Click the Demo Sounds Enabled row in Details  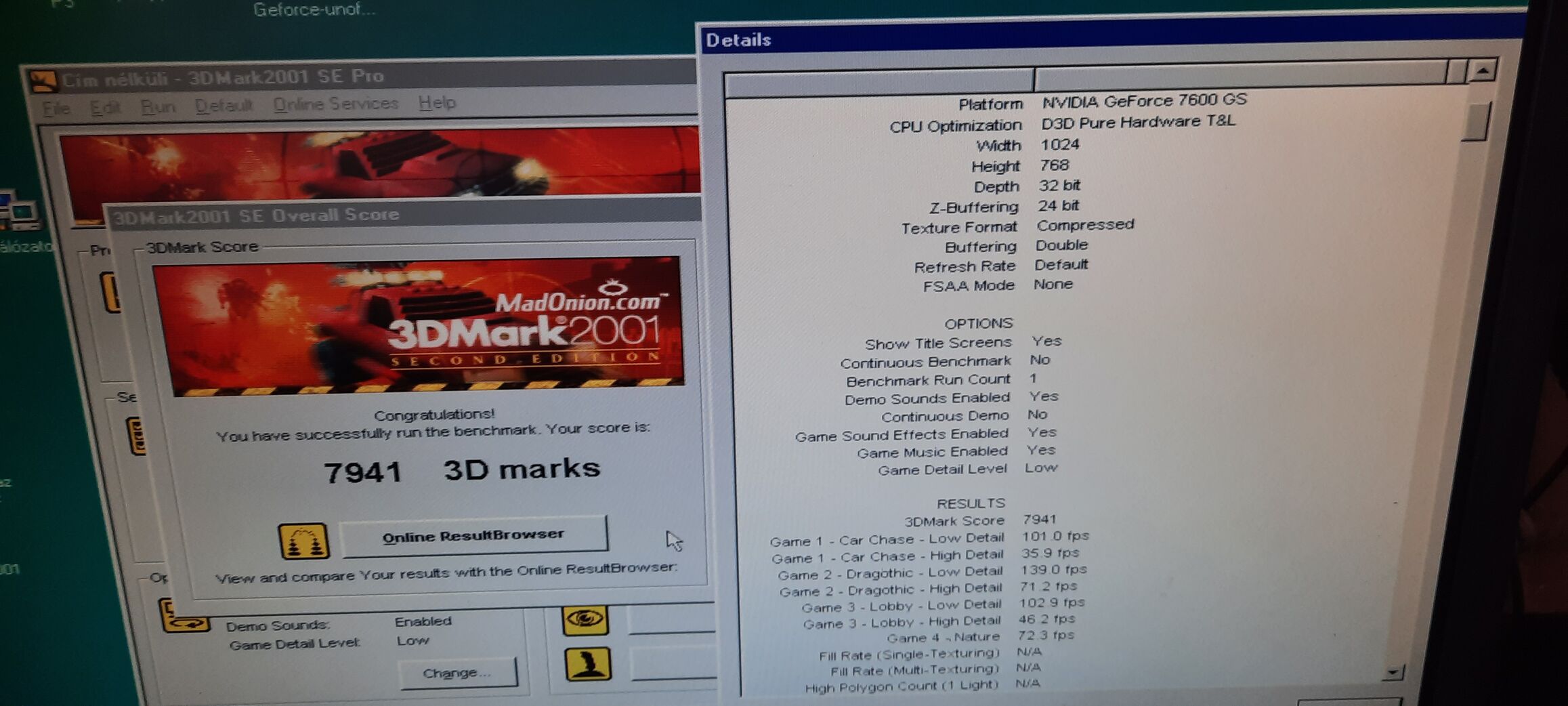coord(952,398)
